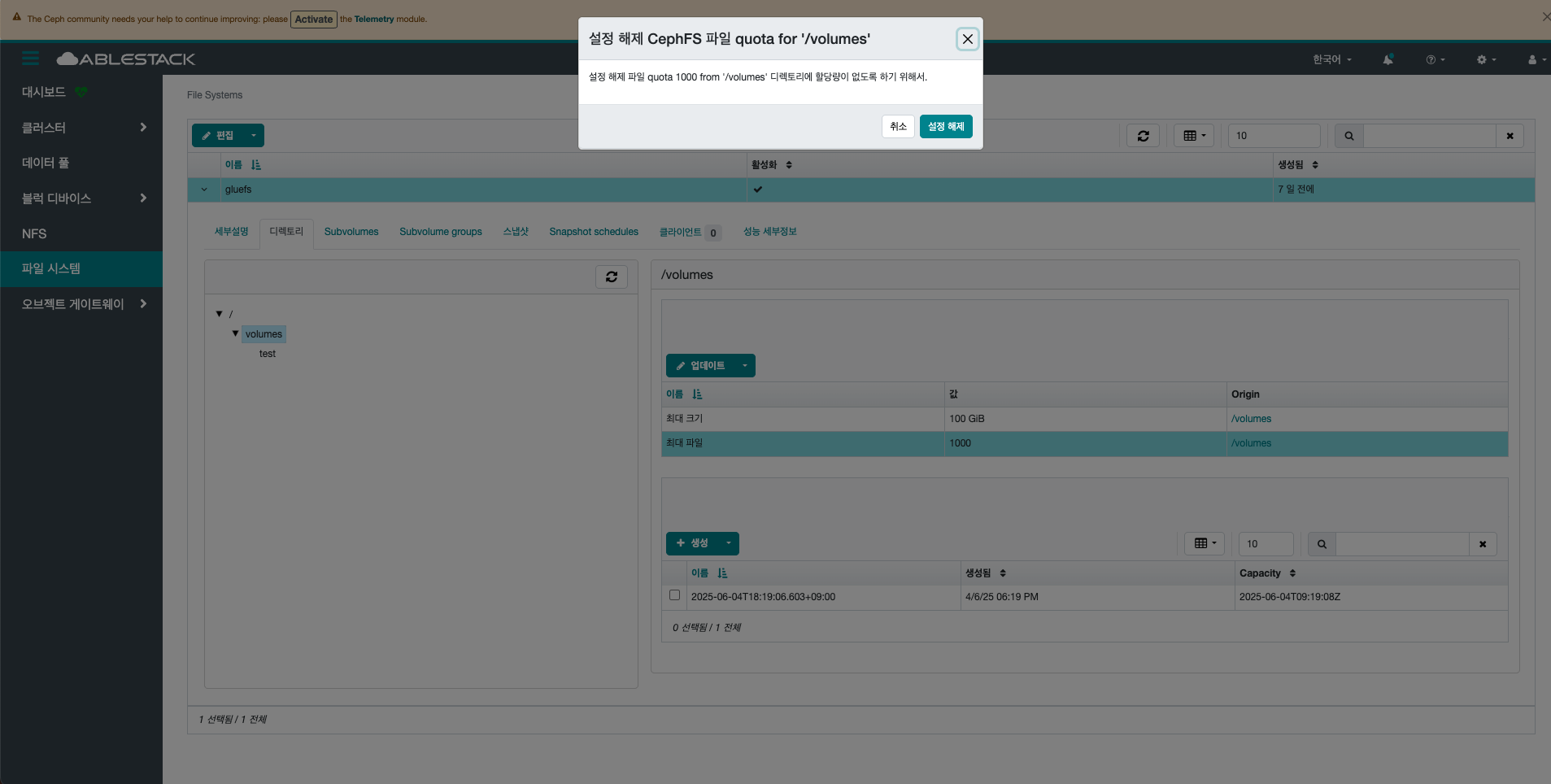The image size is (1551, 784).
Task: Clear the file systems search with the x
Action: 1510,136
